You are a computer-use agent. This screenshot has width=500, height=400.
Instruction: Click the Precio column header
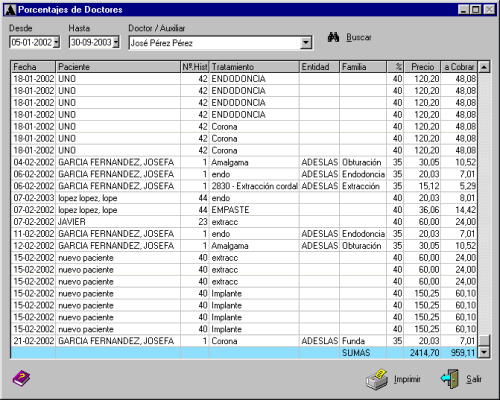tap(422, 67)
